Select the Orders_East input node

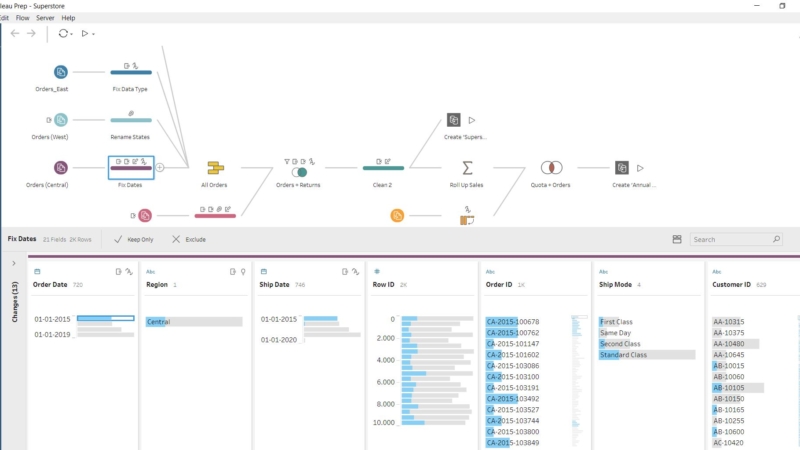click(x=61, y=72)
